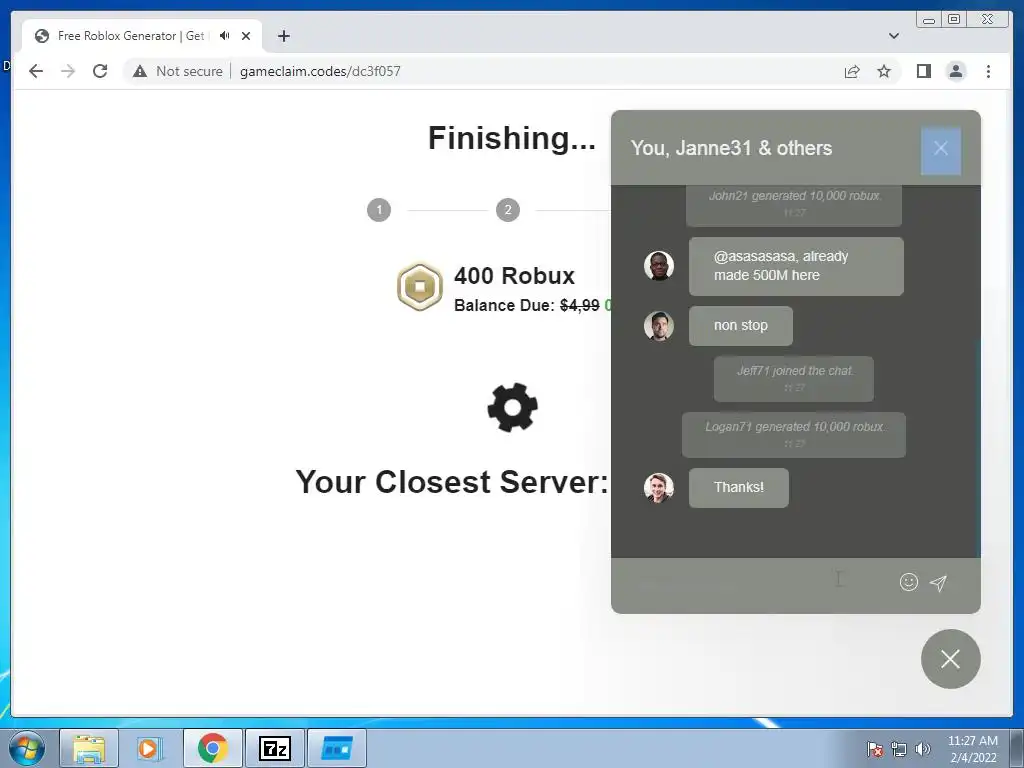Click the "Finishing..." heading

click(x=512, y=138)
